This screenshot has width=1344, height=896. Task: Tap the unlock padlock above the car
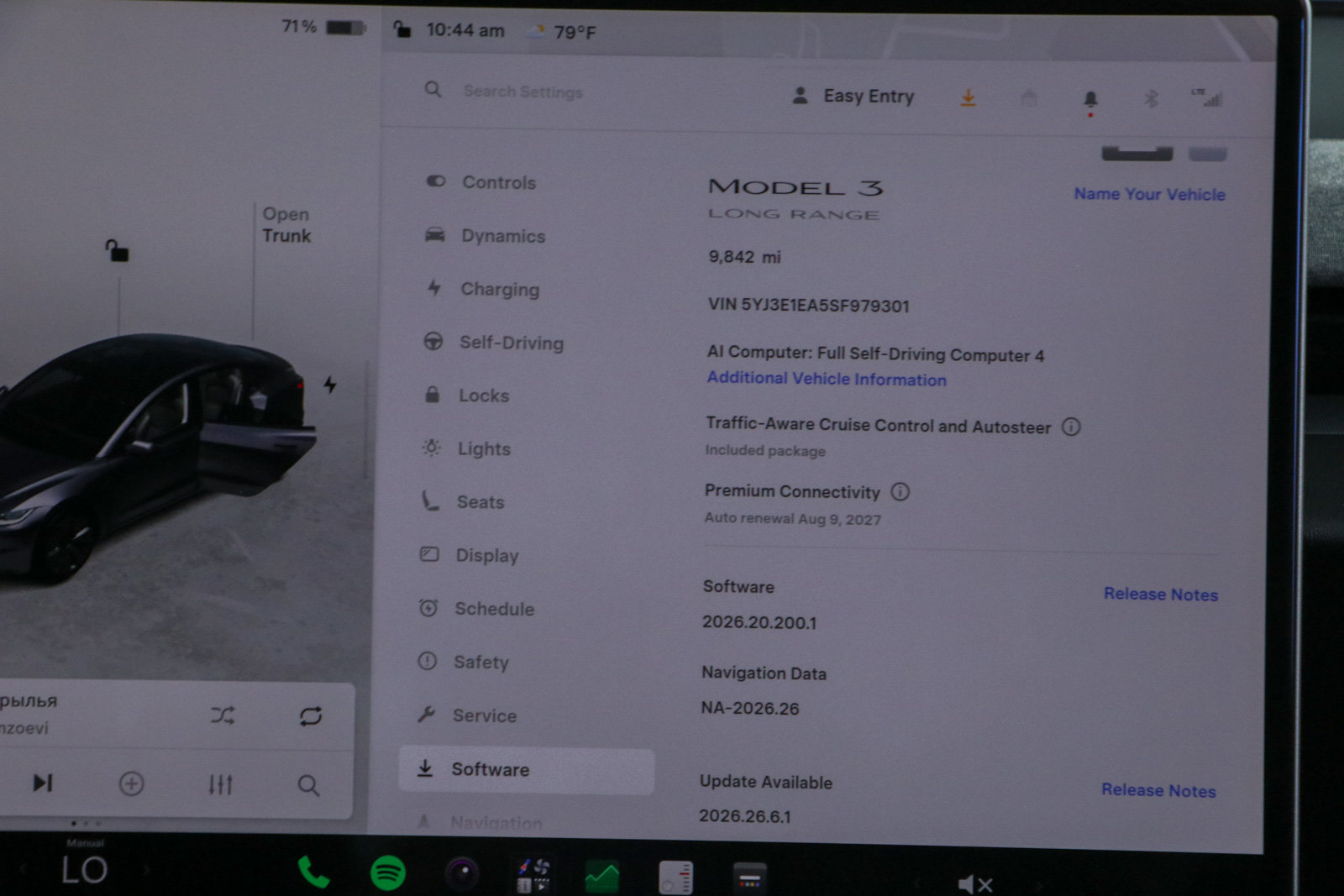[x=117, y=249]
